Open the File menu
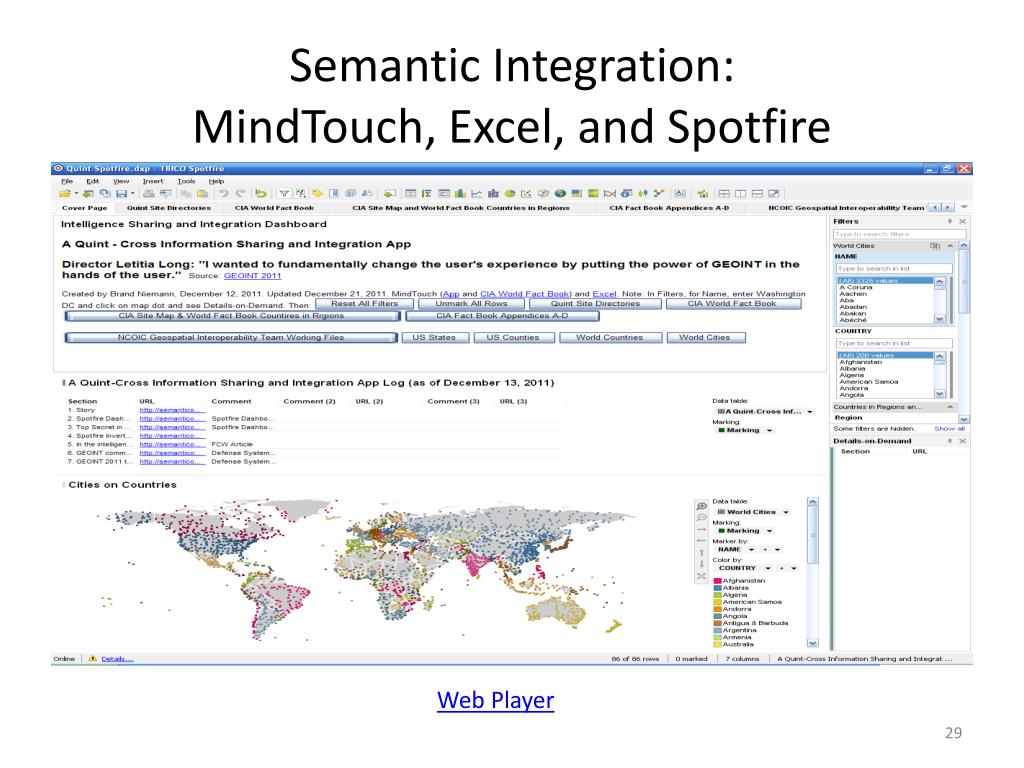This screenshot has width=1024, height=768. (67, 181)
